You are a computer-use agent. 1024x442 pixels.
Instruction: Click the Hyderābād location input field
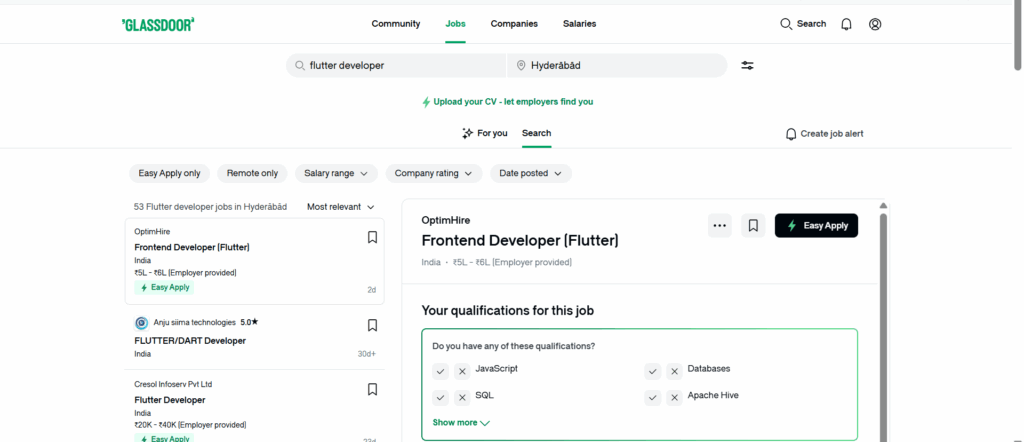[x=617, y=65]
